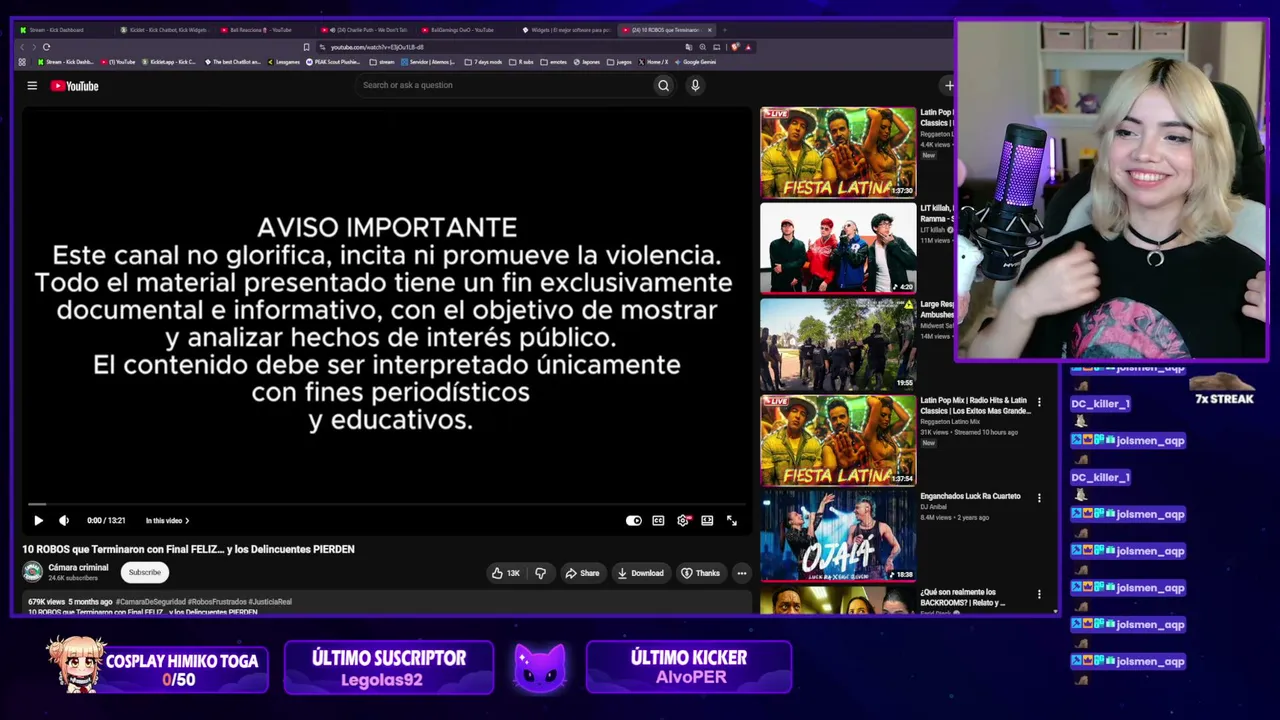Switch to the Charlie Puth tab
The height and width of the screenshot is (720, 1280).
point(366,30)
